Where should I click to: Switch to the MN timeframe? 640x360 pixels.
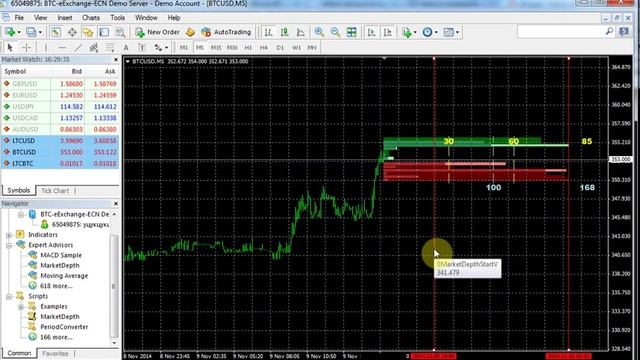coord(312,48)
